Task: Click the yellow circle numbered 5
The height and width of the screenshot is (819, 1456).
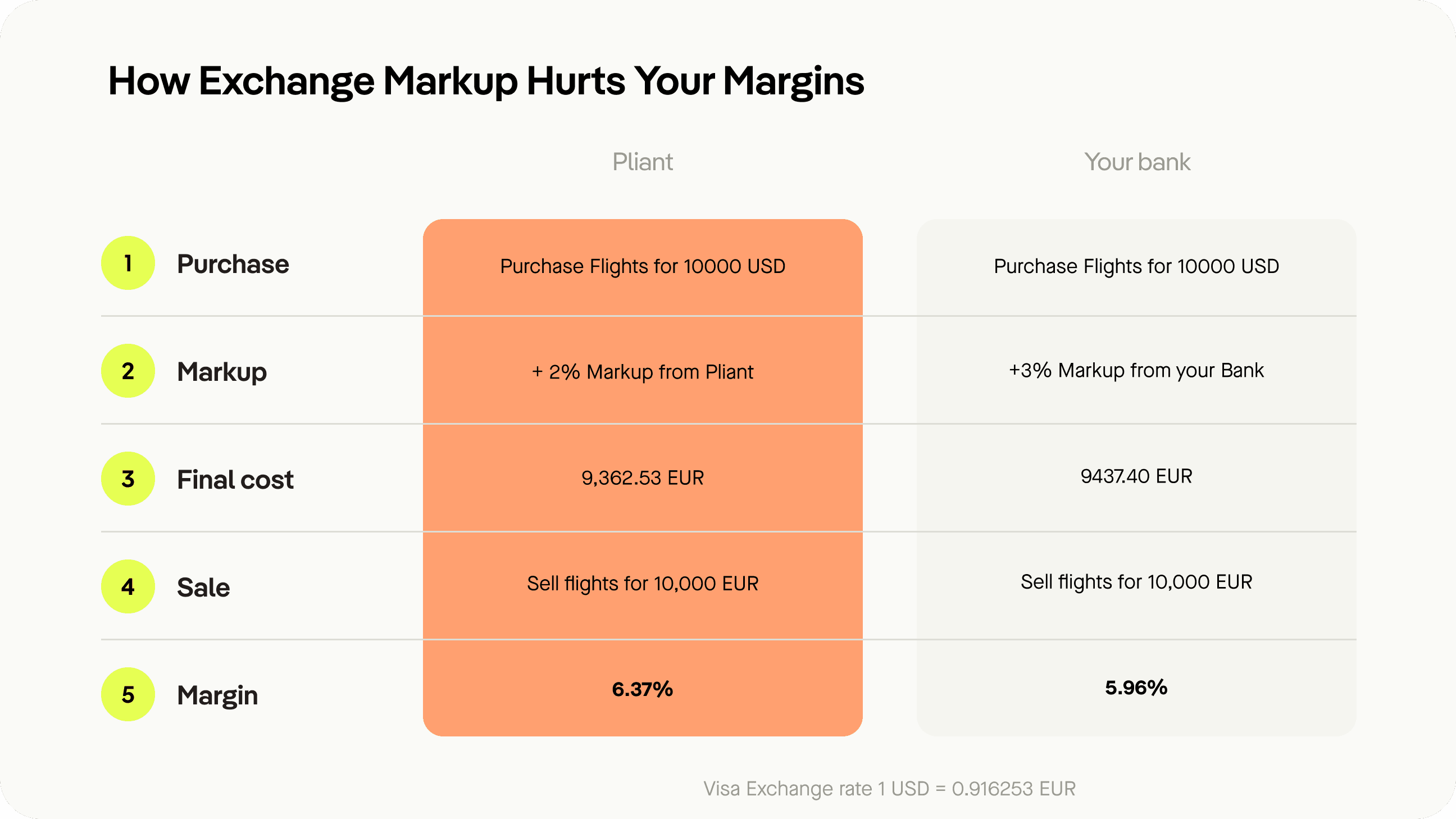Action: [x=128, y=694]
